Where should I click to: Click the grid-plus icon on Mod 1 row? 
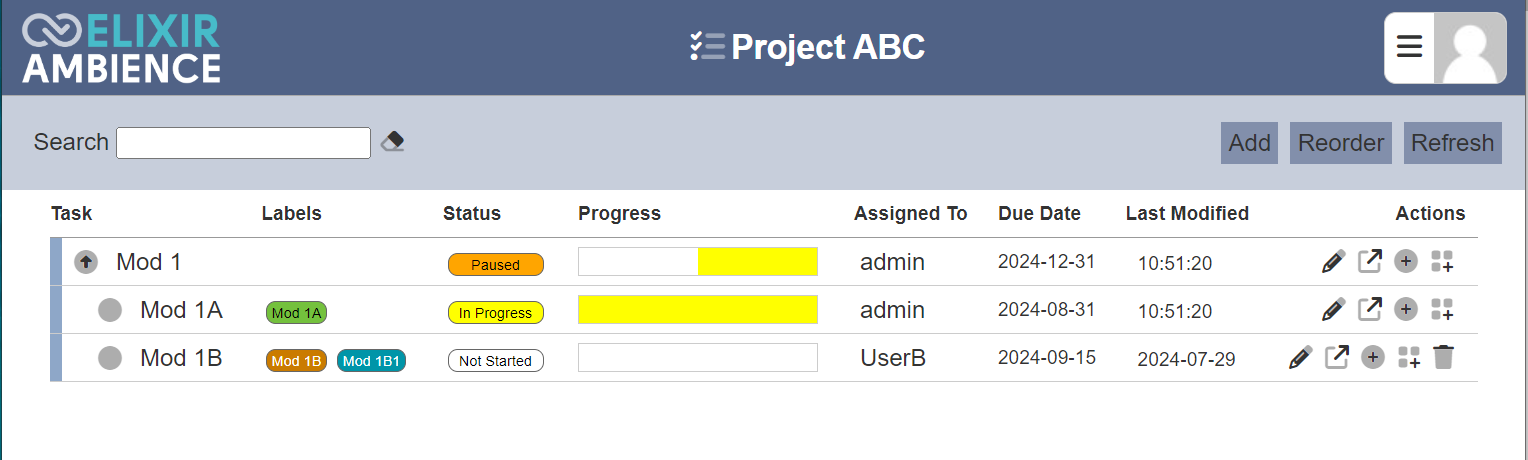coord(1442,262)
